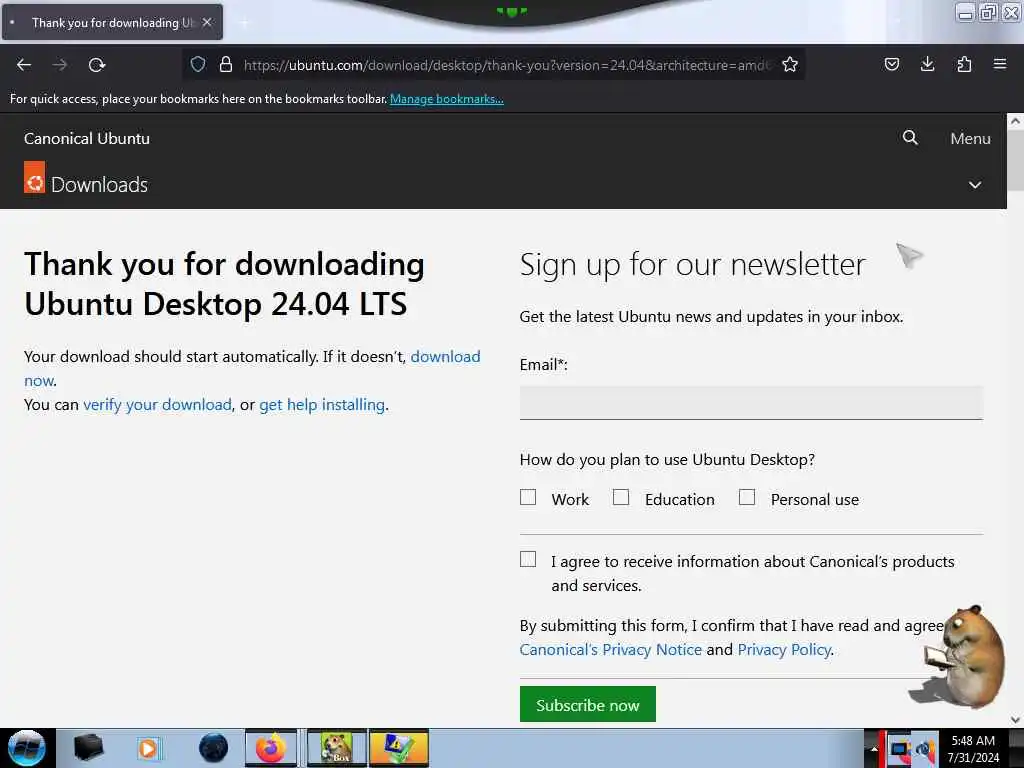Viewport: 1024px width, 768px height.
Task: Reload the page with the refresh icon
Action: pos(97,65)
